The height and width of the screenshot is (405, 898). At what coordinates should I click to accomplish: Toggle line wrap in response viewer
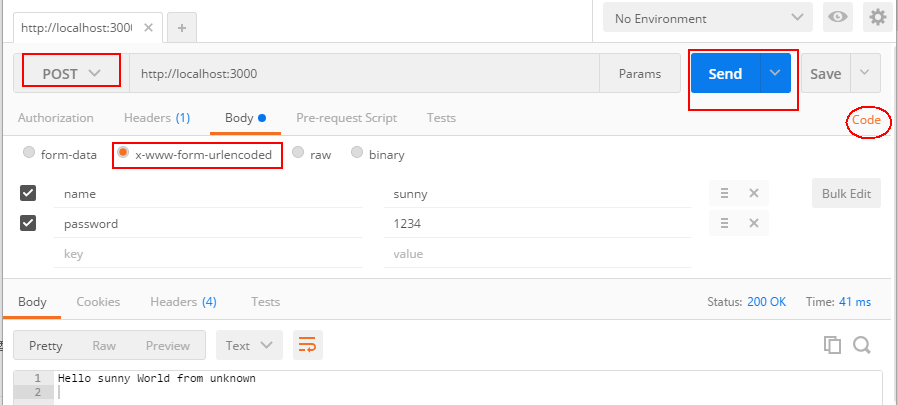tap(307, 346)
